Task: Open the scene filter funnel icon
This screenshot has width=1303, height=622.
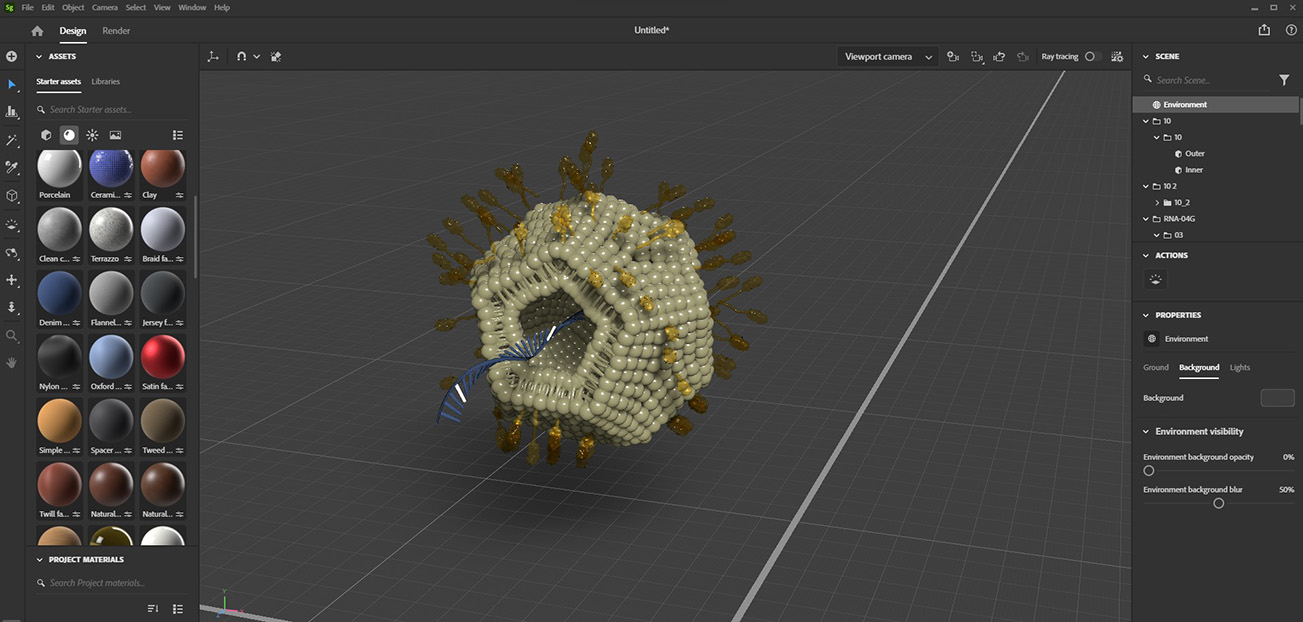Action: [1285, 80]
